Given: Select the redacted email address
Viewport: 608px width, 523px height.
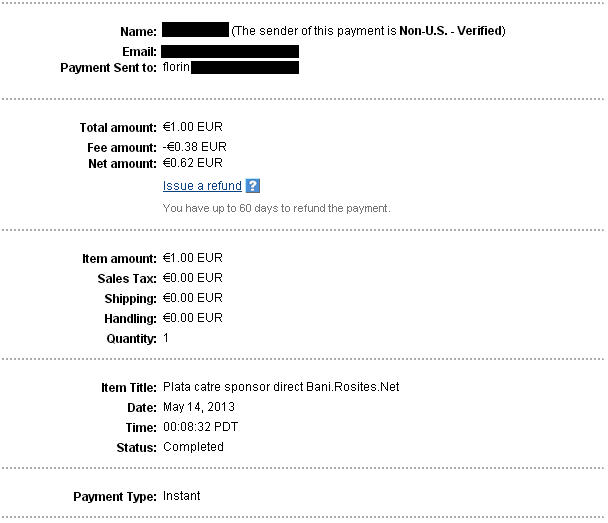Looking at the screenshot, I should point(230,51).
